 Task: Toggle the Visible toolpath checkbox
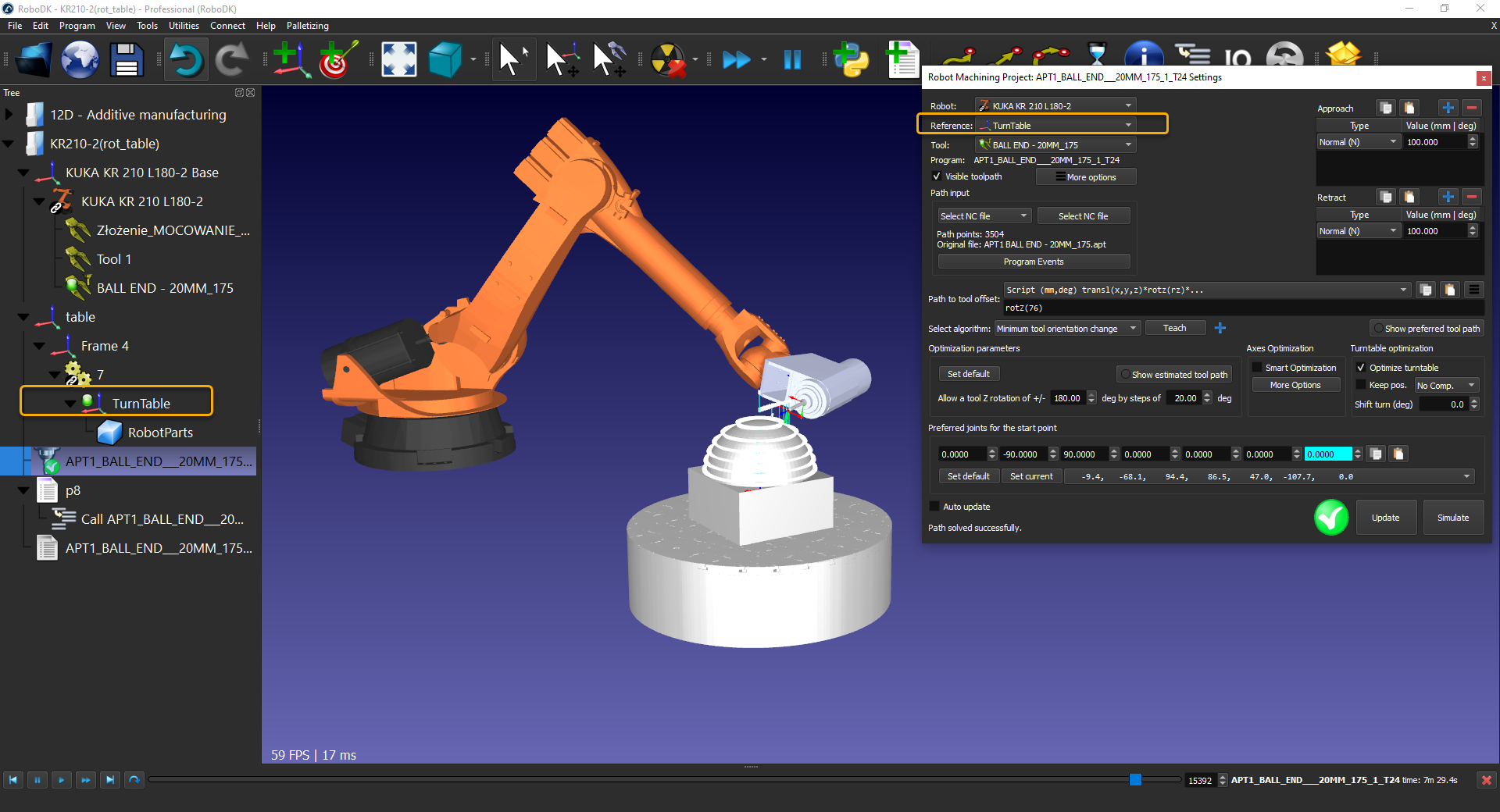(937, 176)
